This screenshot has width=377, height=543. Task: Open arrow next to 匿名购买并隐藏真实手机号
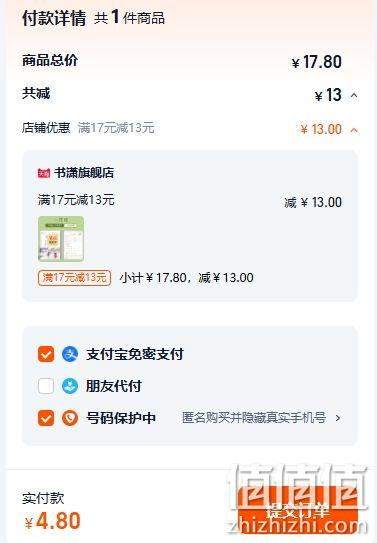(338, 418)
